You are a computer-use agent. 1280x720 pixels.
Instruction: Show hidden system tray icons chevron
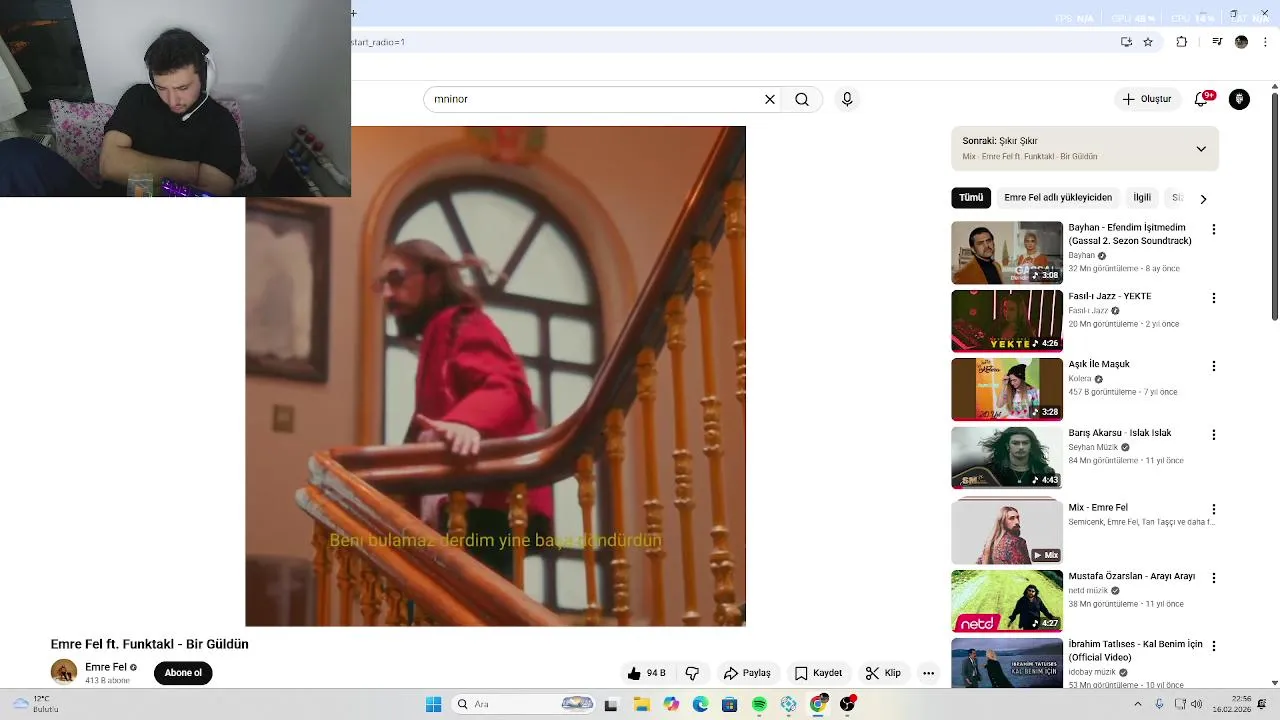(1137, 704)
